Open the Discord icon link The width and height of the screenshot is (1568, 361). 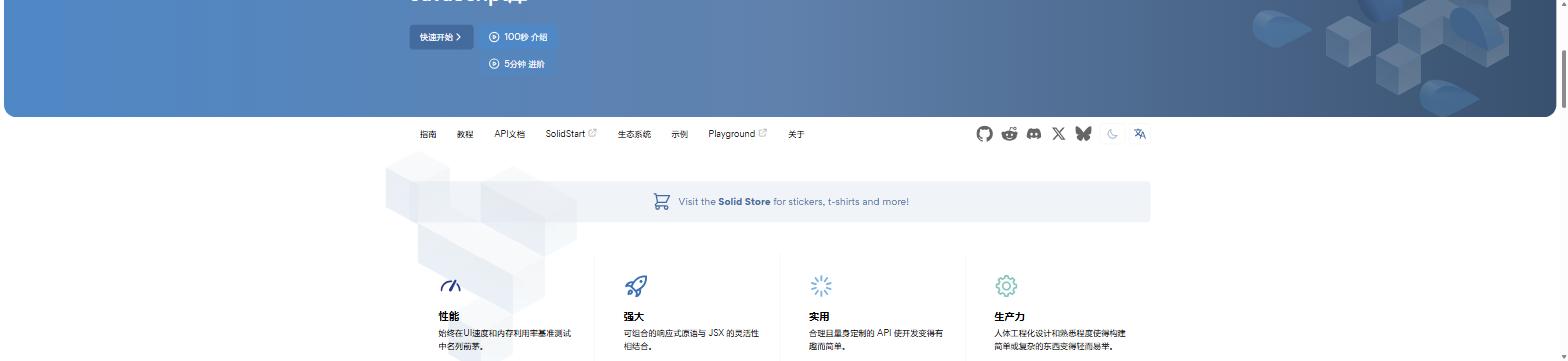click(x=1034, y=134)
